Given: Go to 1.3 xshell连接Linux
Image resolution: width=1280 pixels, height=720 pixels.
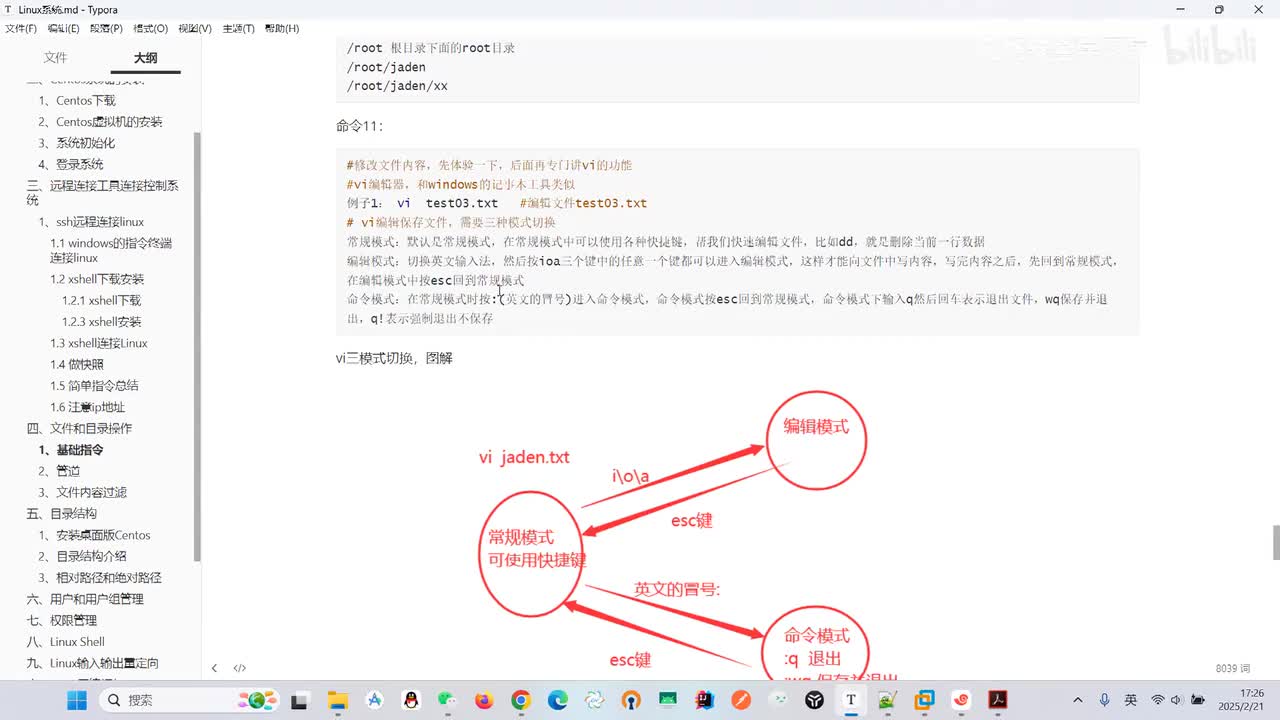Looking at the screenshot, I should tap(99, 343).
